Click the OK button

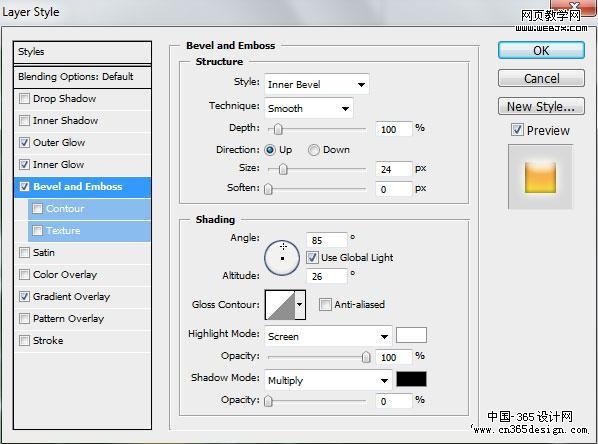coord(541,50)
